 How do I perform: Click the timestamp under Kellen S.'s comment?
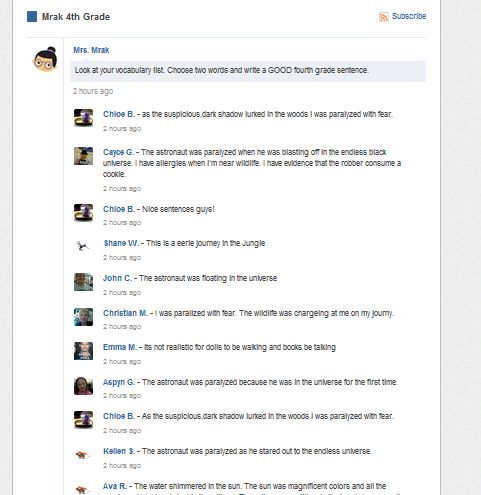click(x=122, y=465)
